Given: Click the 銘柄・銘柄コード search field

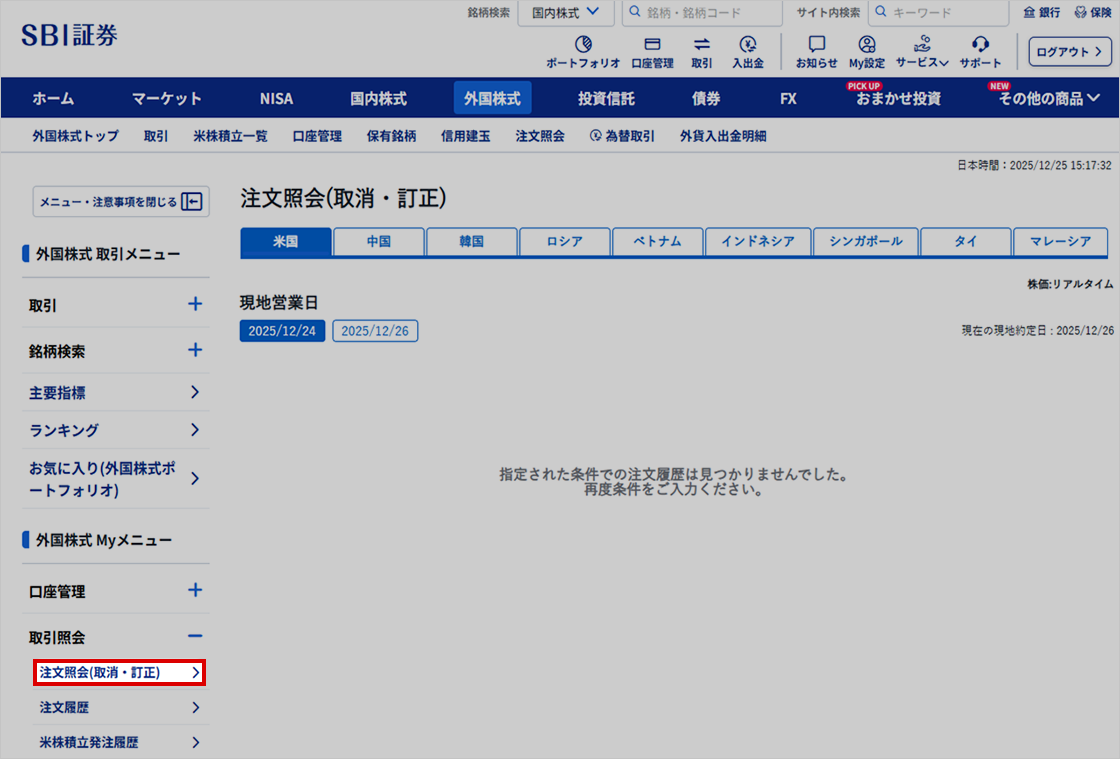Looking at the screenshot, I should pyautogui.click(x=700, y=13).
